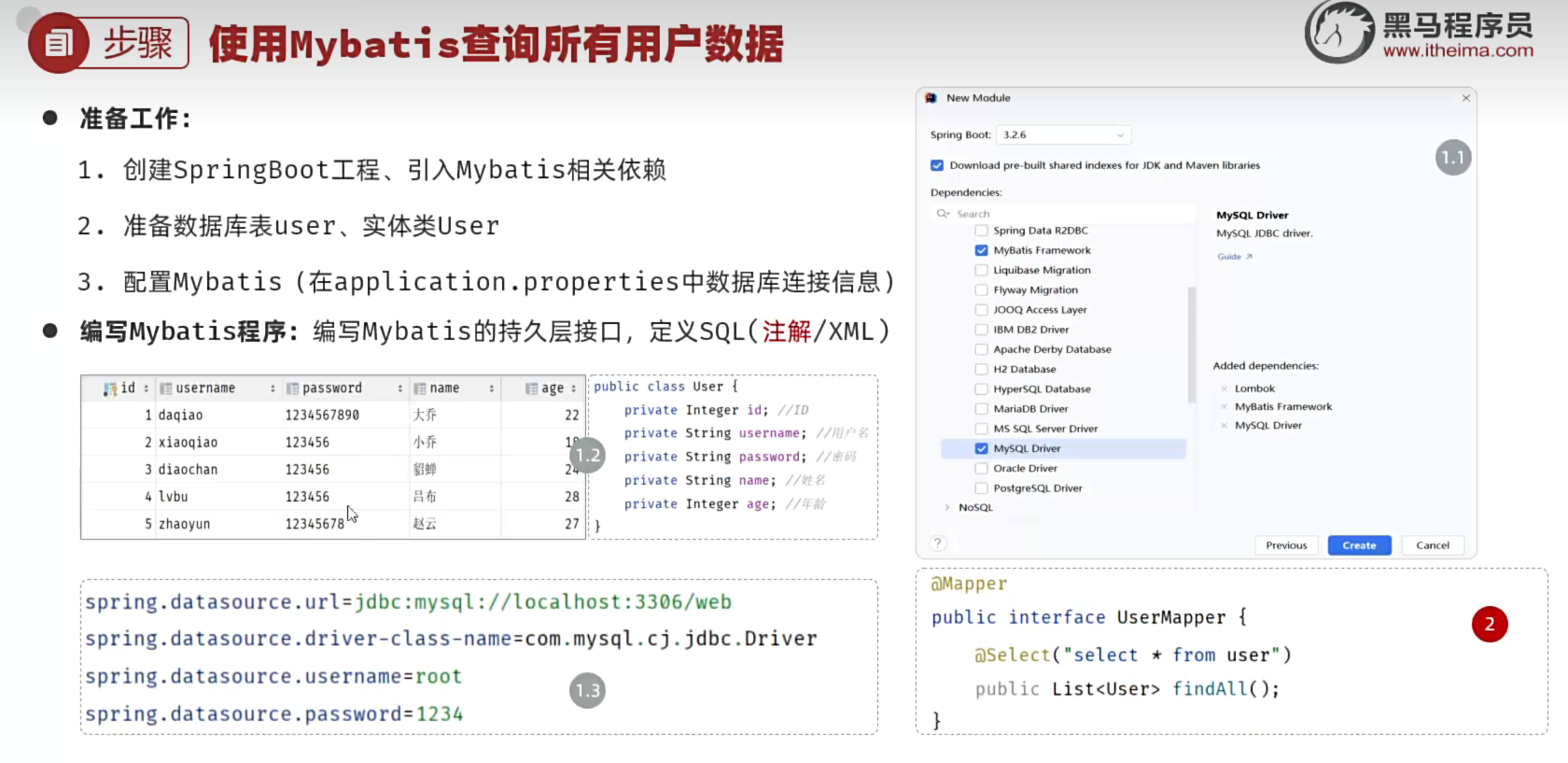Check Spring Data R2DBC dependency

point(981,231)
